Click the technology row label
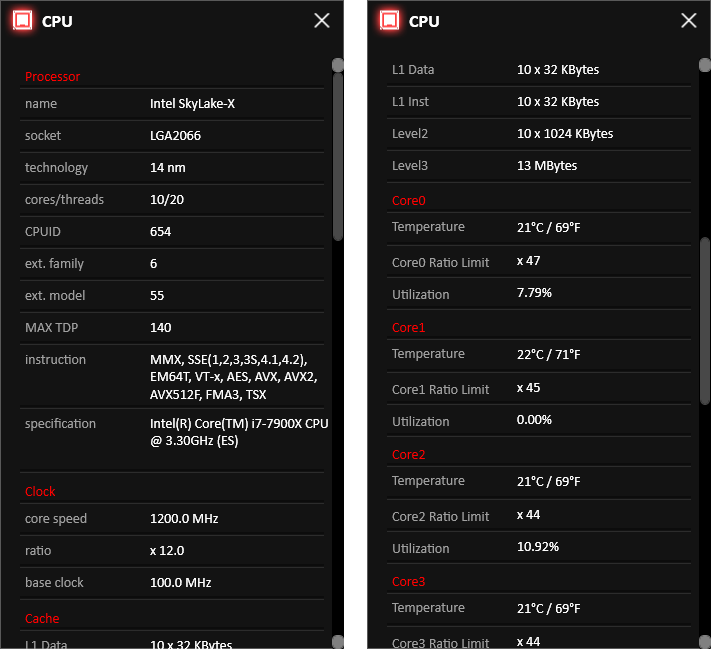 coord(56,168)
